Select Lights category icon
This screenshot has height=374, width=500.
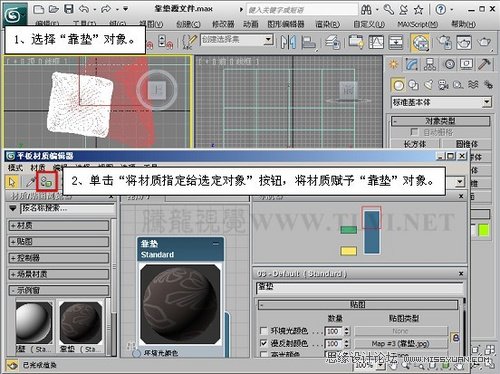click(428, 85)
